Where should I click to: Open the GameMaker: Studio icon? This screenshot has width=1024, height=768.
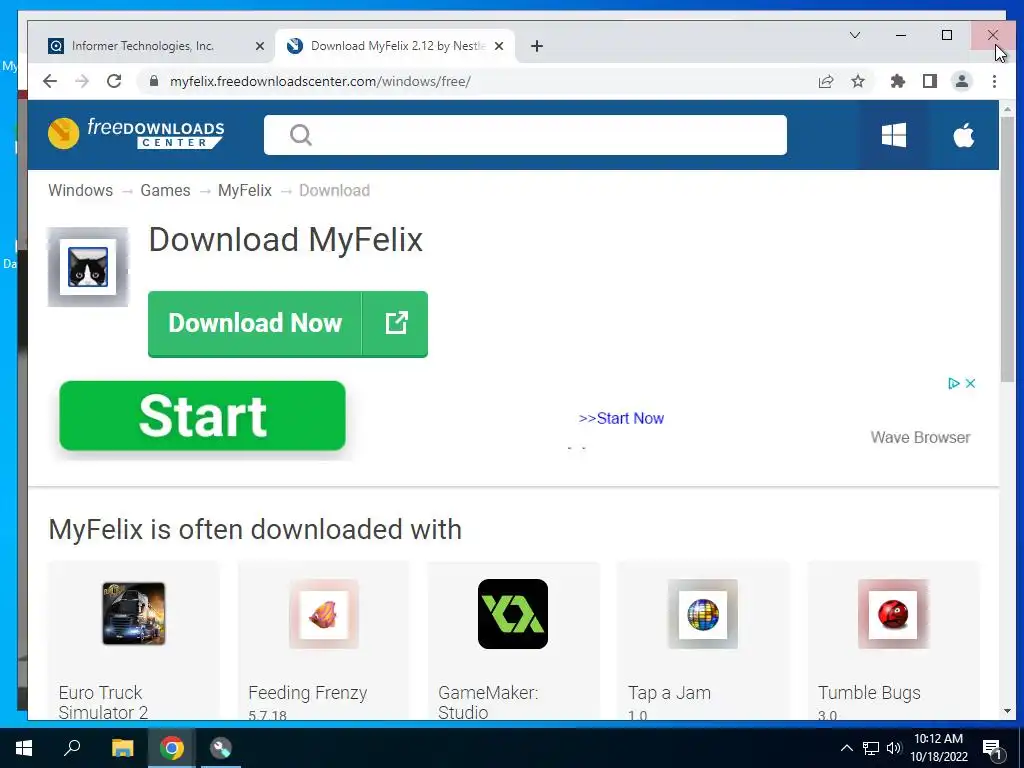513,614
